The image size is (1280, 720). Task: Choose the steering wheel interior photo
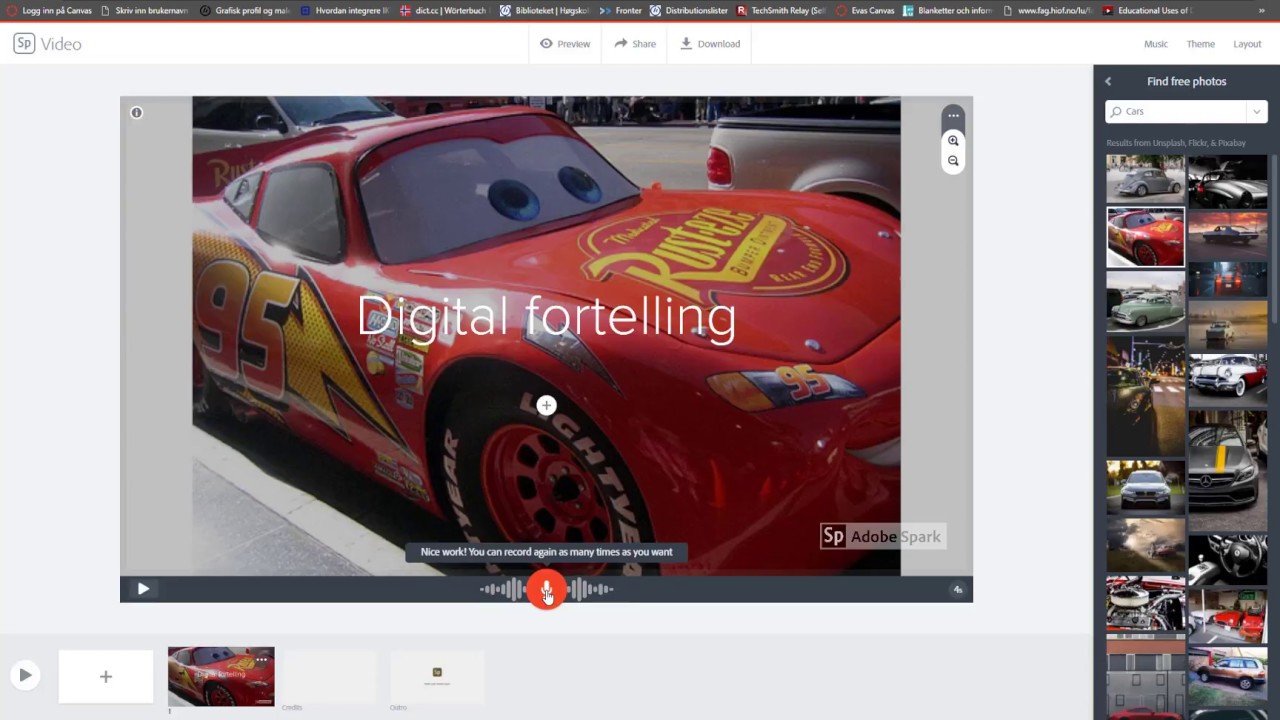coord(1227,558)
